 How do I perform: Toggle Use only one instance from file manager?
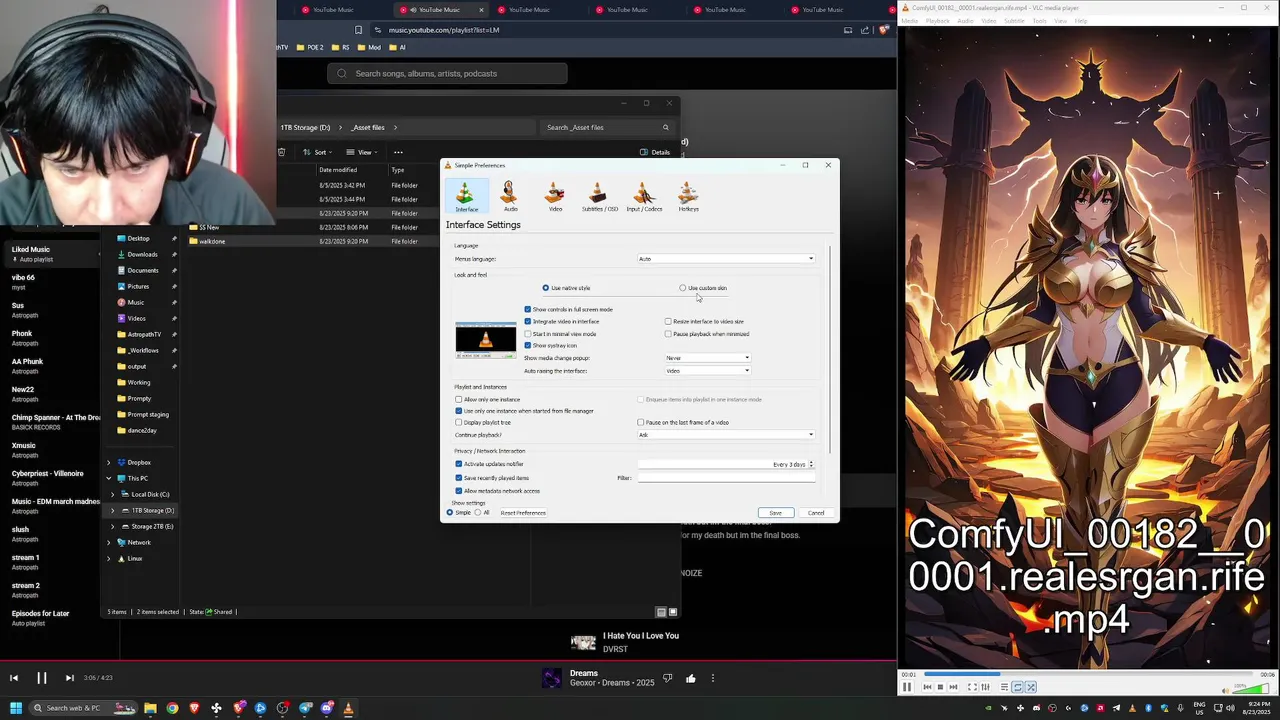pos(459,411)
